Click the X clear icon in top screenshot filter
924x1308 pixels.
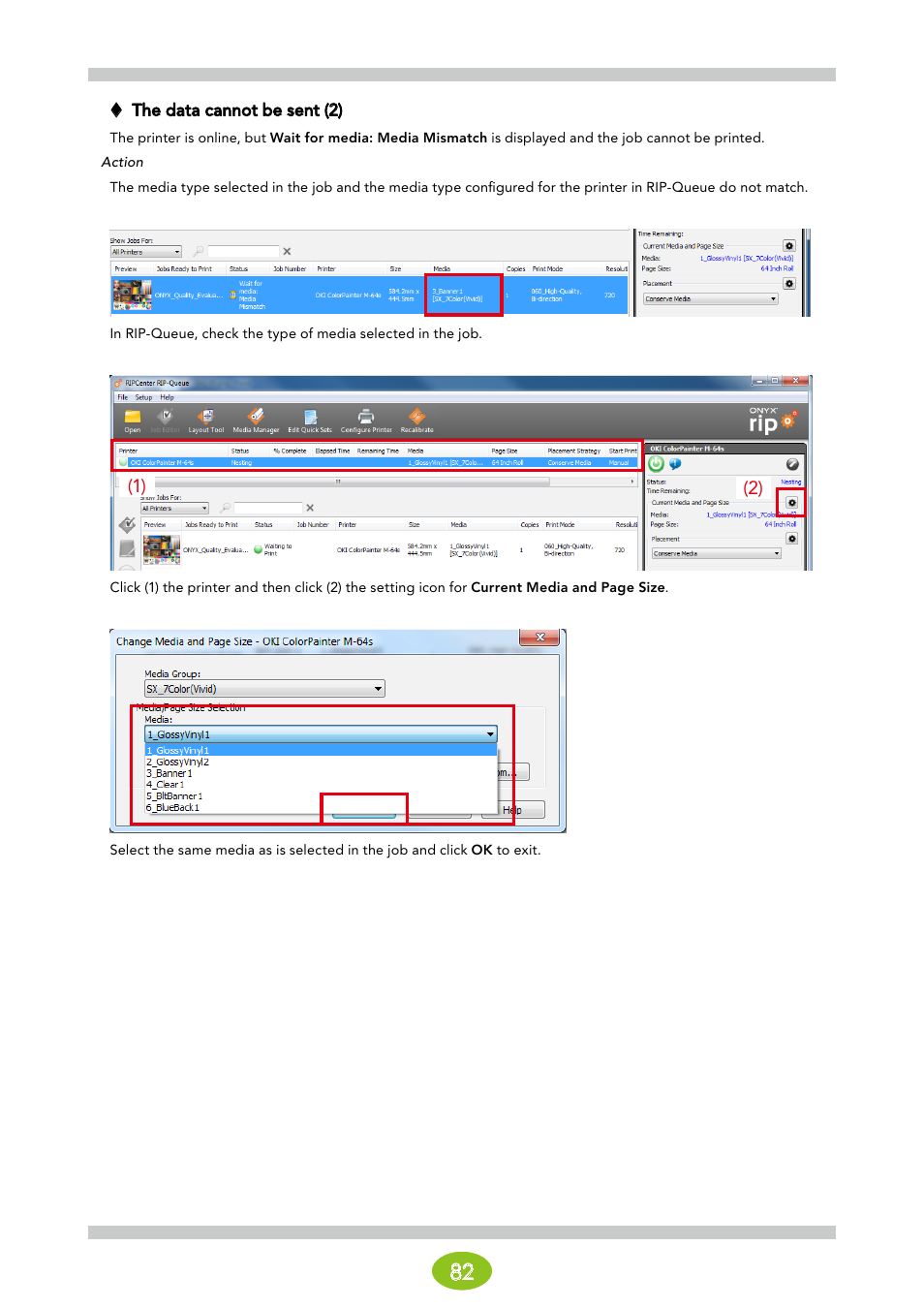[x=287, y=251]
